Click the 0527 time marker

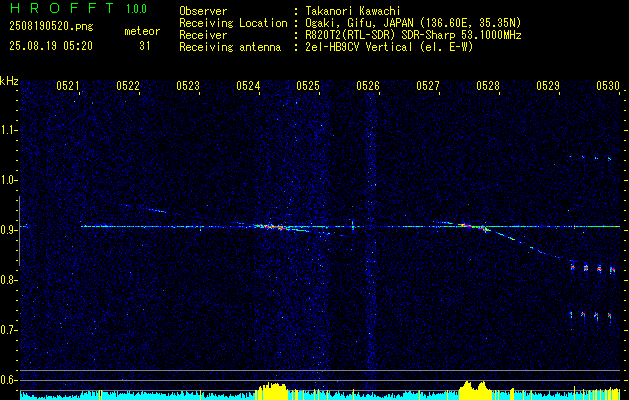coord(428,85)
